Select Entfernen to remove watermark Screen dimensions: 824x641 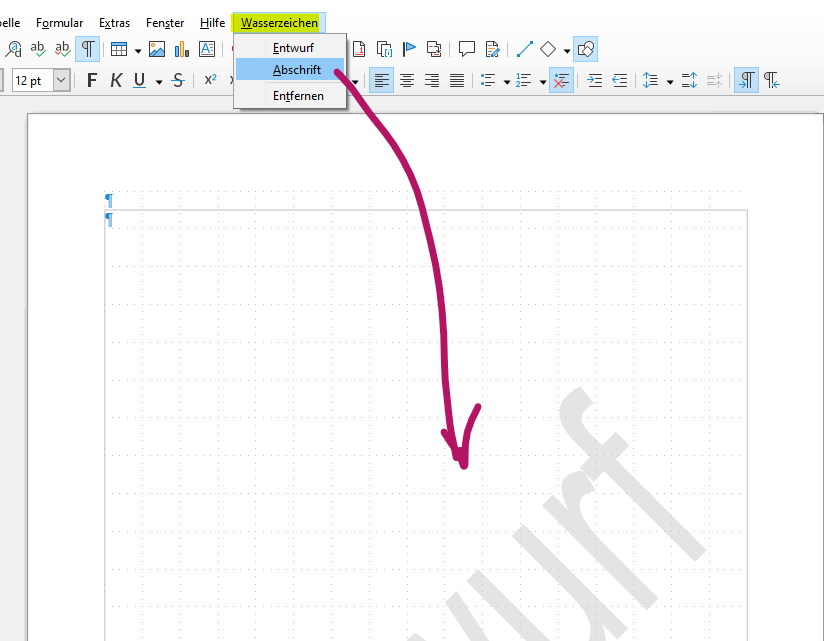click(x=290, y=96)
